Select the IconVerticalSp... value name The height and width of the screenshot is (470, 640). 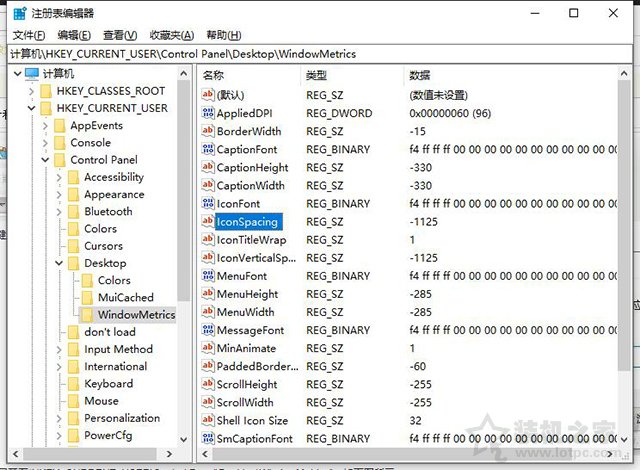256,258
